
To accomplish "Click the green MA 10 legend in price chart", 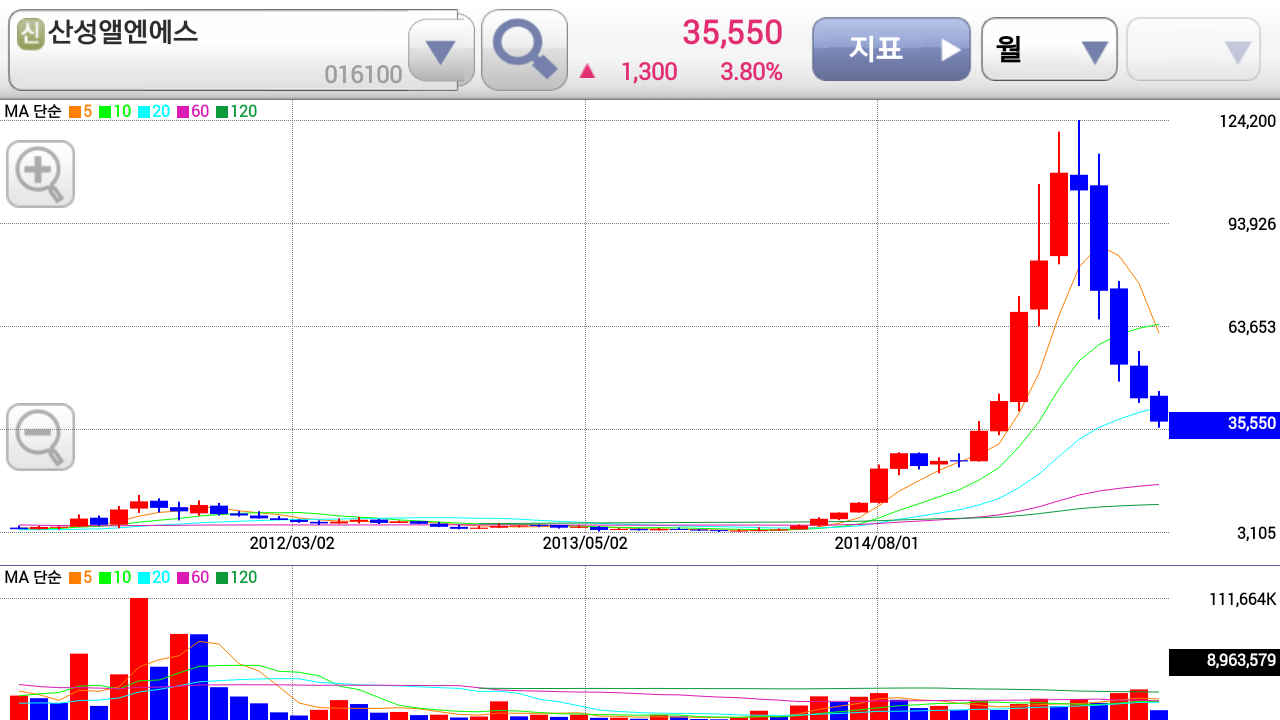I will (x=115, y=111).
